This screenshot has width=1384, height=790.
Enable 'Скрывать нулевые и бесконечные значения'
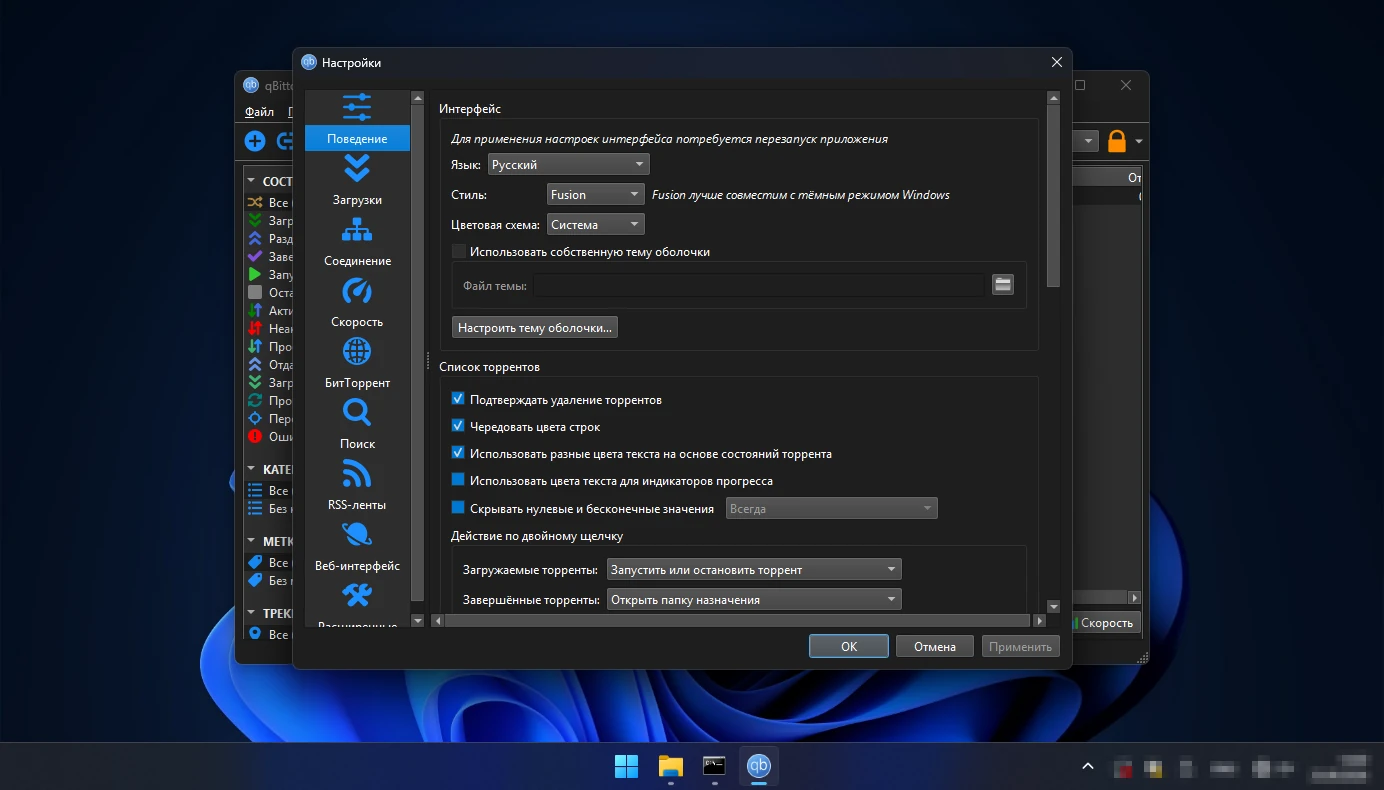459,508
